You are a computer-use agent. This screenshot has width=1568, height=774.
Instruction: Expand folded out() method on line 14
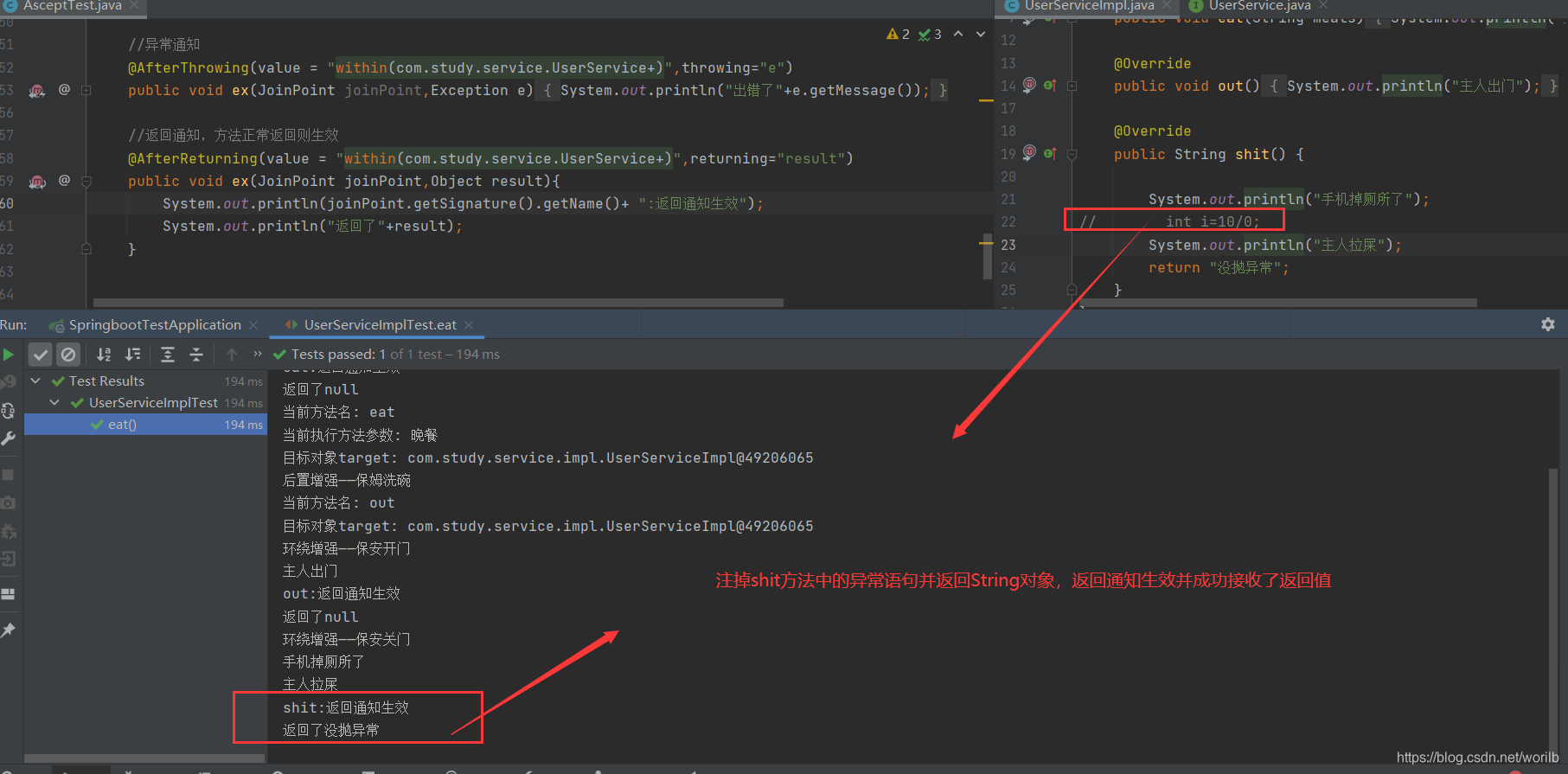tap(1072, 86)
